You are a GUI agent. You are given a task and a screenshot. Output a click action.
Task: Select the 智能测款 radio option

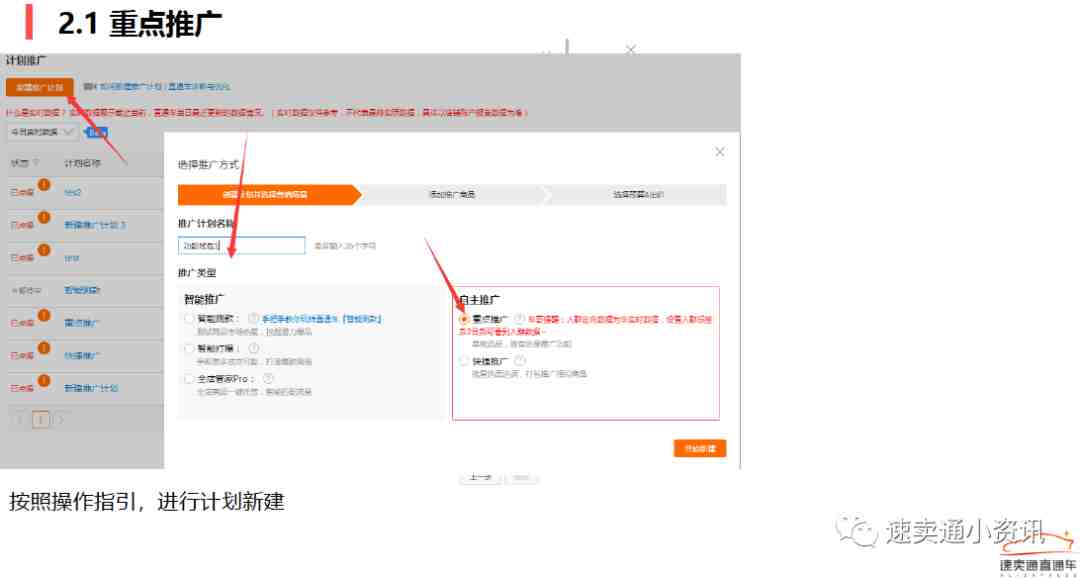coord(189,319)
